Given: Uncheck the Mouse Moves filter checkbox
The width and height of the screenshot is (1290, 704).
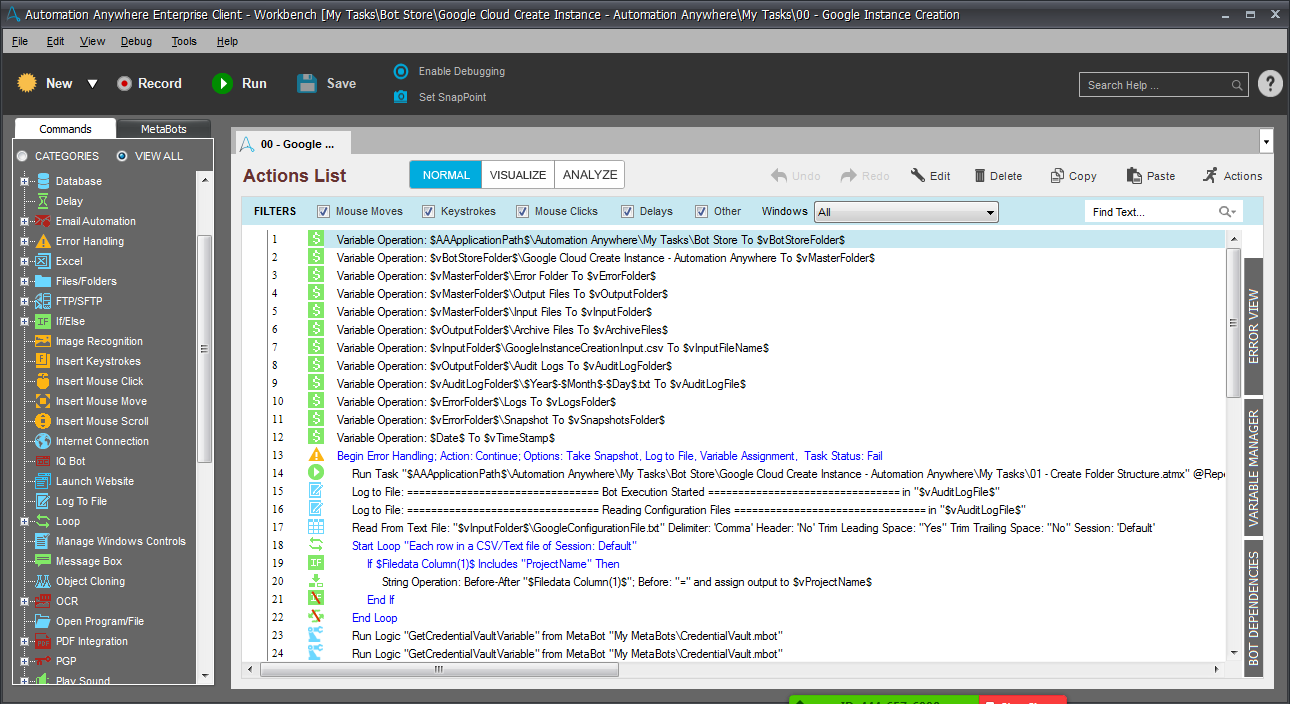Looking at the screenshot, I should tap(323, 212).
